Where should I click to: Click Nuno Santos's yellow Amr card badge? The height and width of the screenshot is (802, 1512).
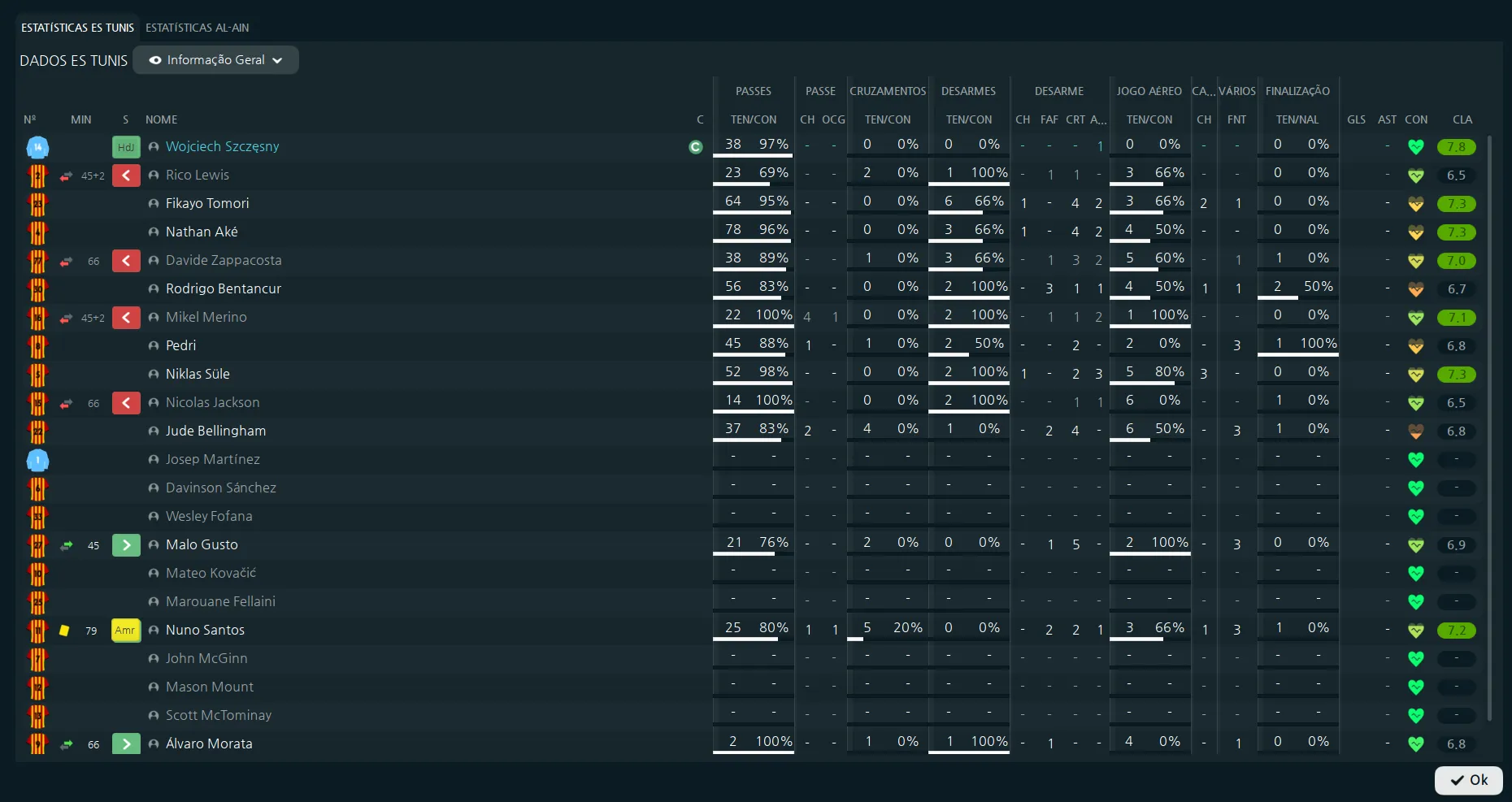pyautogui.click(x=126, y=631)
